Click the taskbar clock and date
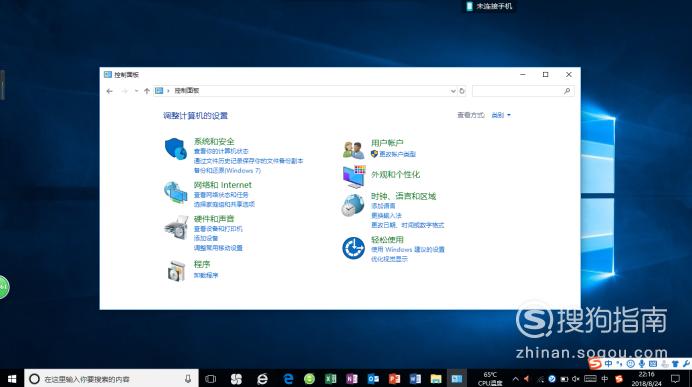 pyautogui.click(x=647, y=379)
